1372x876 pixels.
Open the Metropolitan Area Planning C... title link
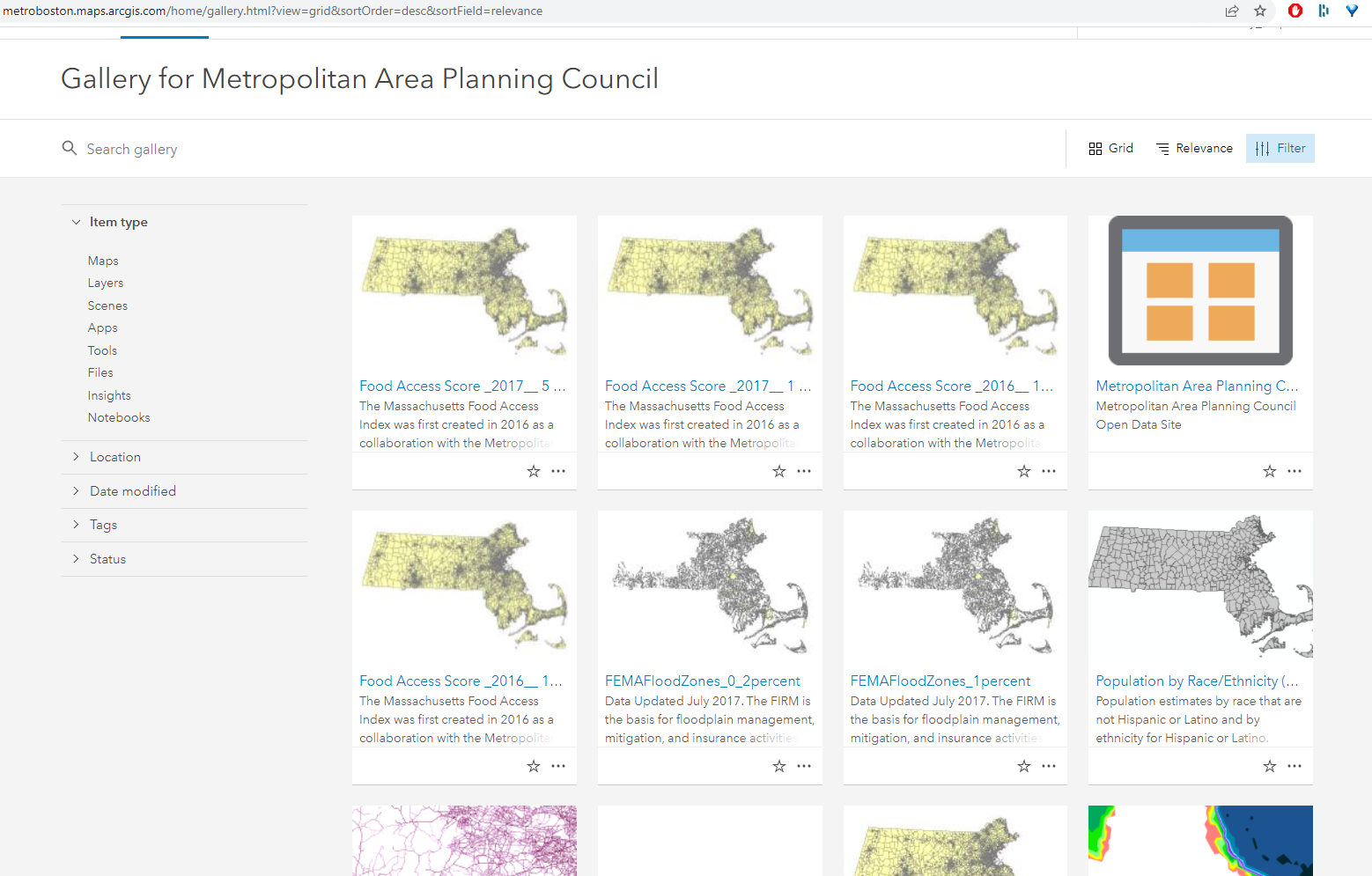pyautogui.click(x=1197, y=386)
